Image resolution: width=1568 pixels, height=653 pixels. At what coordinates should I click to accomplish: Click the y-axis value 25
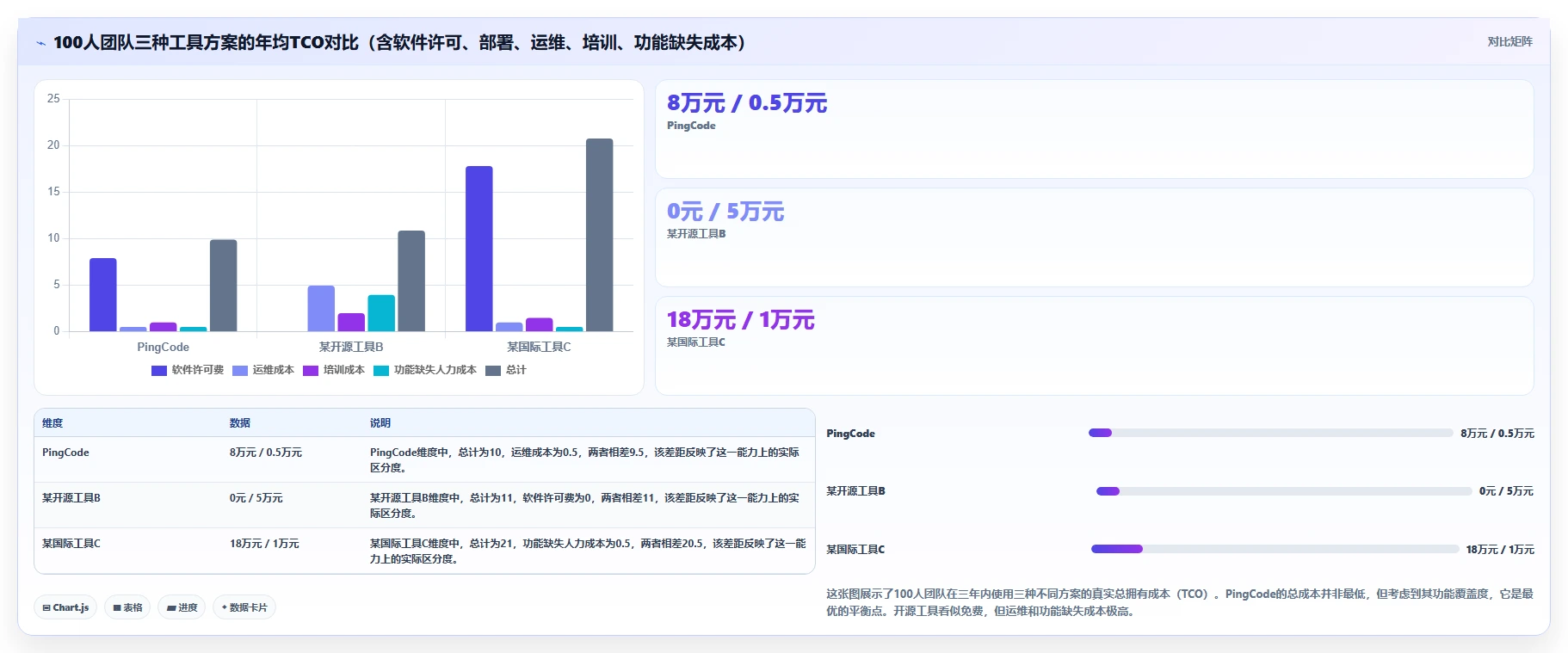click(53, 99)
